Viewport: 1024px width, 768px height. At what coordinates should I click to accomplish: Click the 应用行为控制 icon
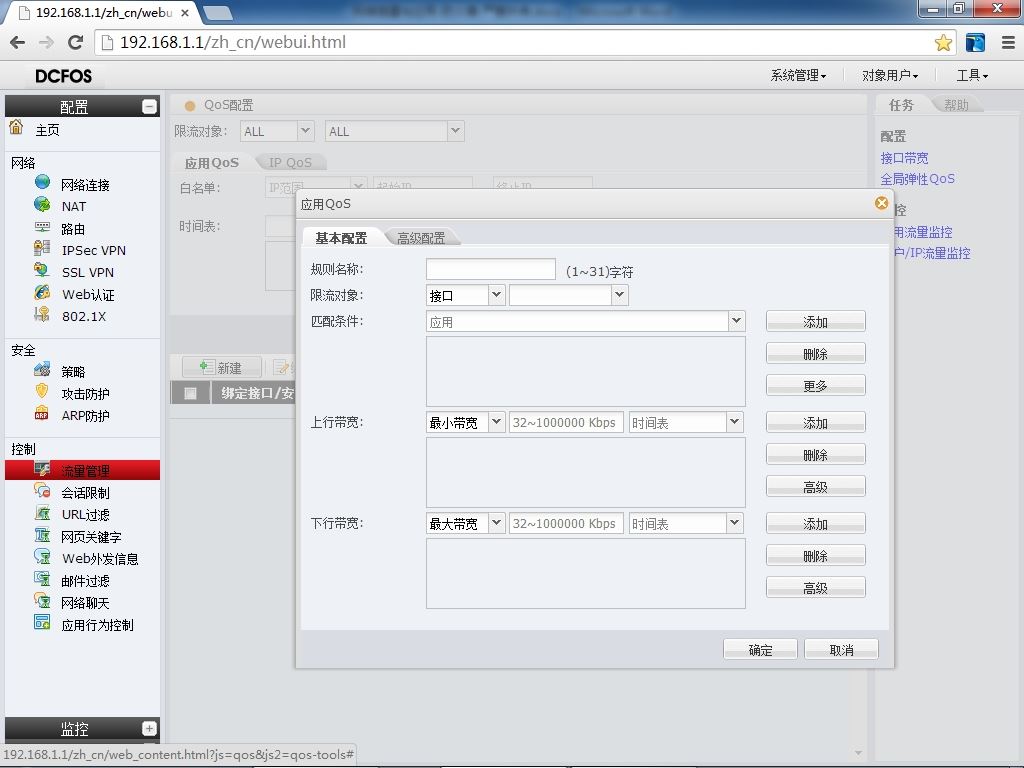click(x=42, y=622)
